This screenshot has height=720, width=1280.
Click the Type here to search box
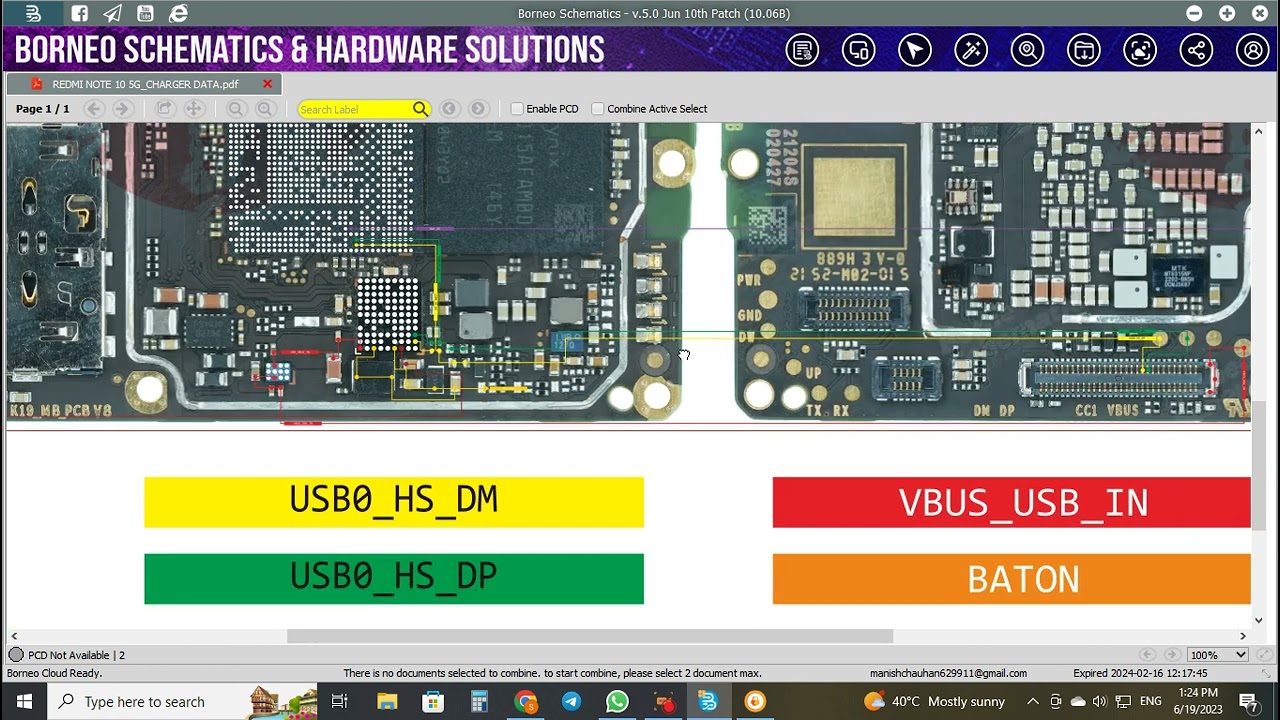(x=183, y=702)
